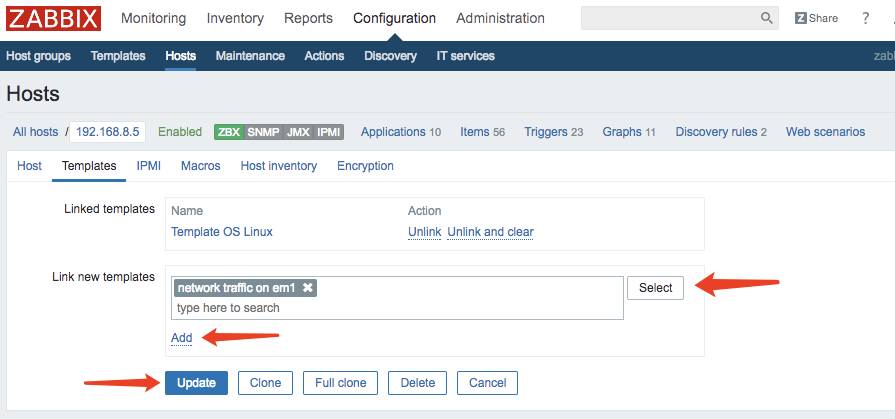Remove network traffic on em1 tag
Image resolution: width=895 pixels, height=419 pixels.
308,288
